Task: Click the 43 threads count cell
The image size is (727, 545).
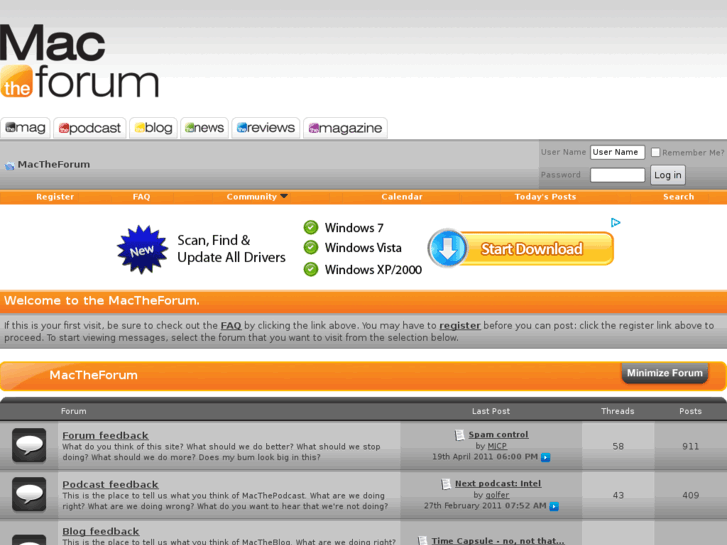Action: (618, 495)
